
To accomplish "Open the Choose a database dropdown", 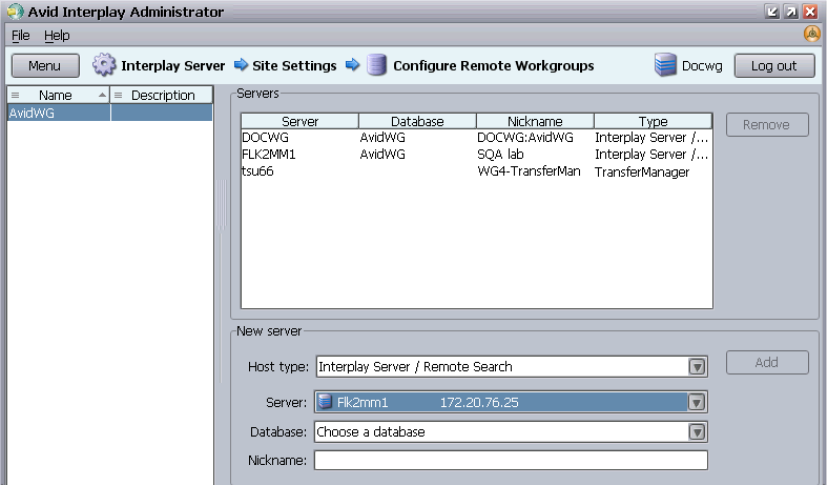I will point(699,432).
